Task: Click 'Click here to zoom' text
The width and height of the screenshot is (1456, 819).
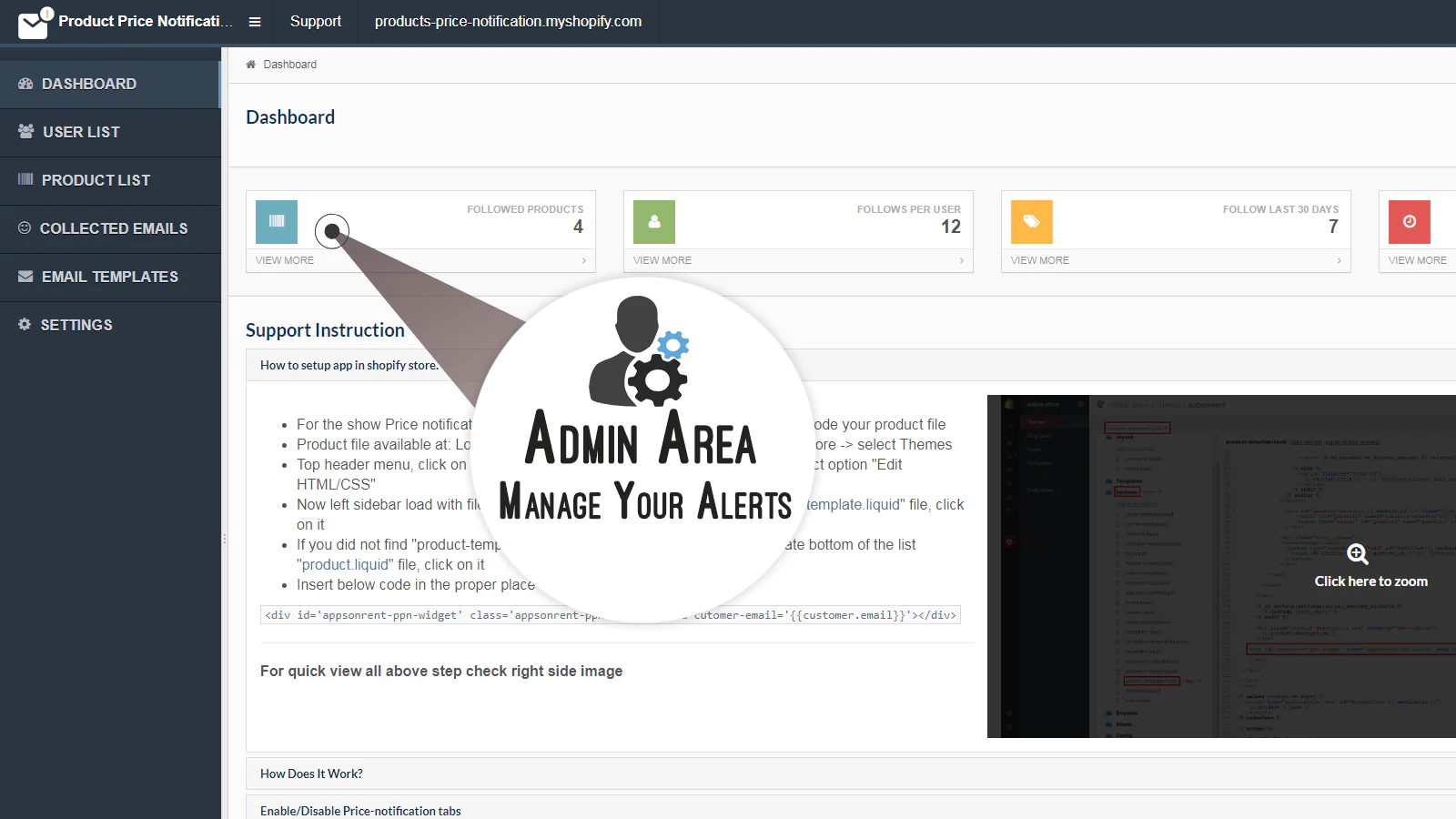Action: [1370, 581]
